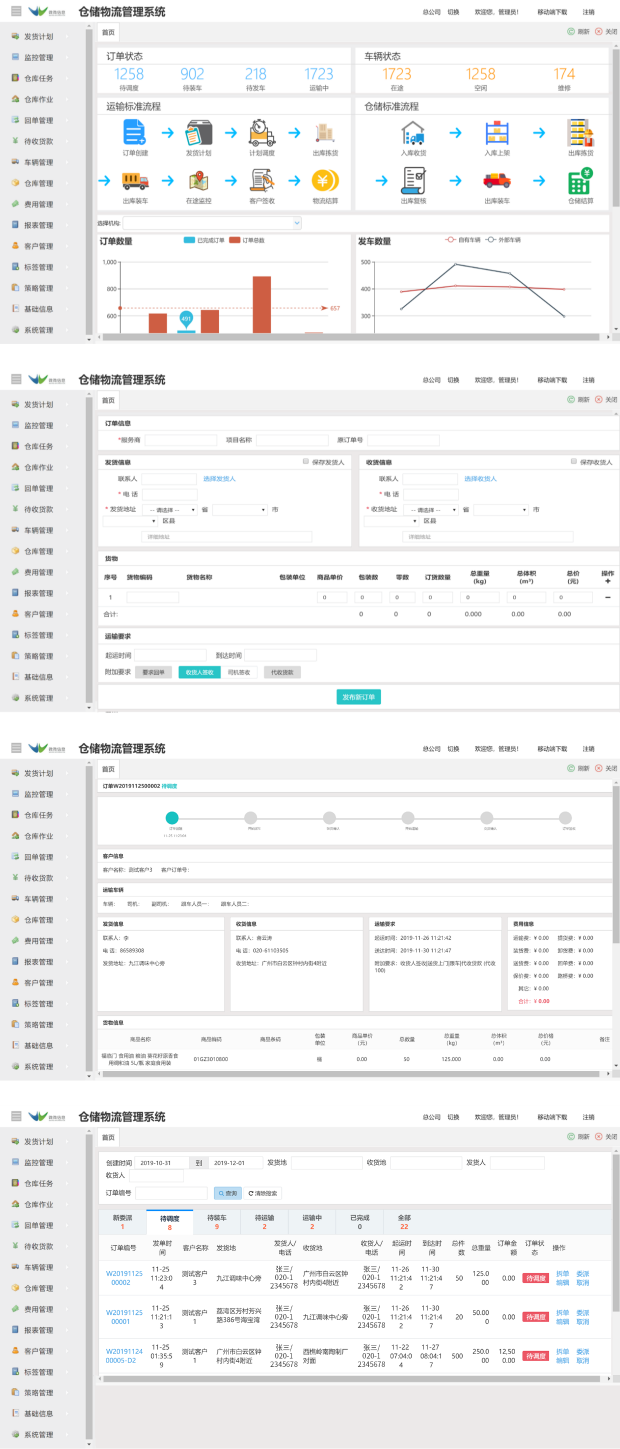
Task: Open the 入库收货 warehouse icon
Action: [x=413, y=131]
